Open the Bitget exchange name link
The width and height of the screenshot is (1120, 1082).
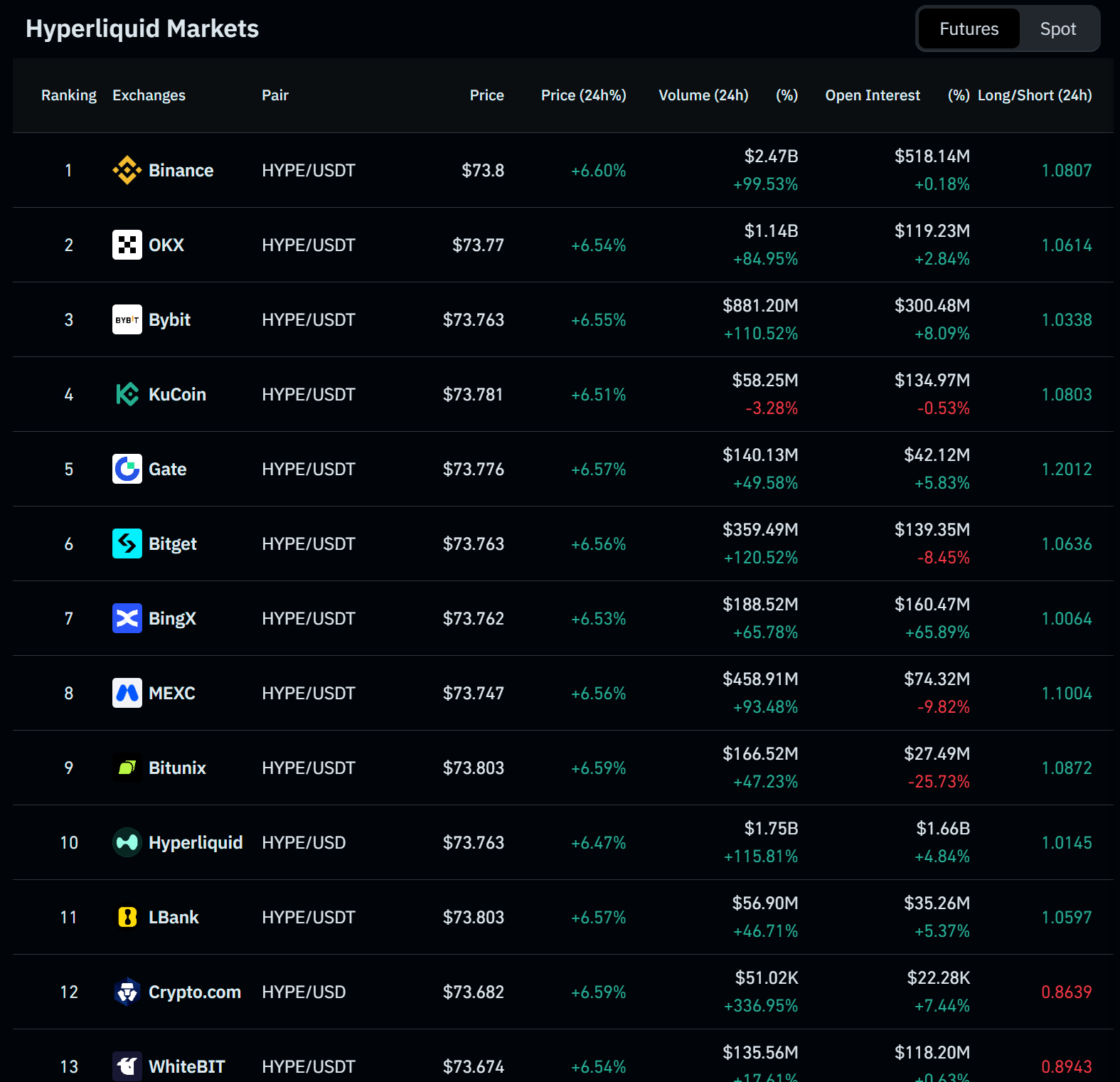[173, 543]
